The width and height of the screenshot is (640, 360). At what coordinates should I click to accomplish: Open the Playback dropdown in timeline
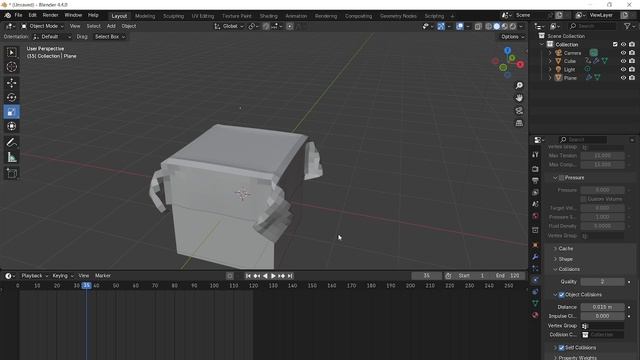(34, 276)
